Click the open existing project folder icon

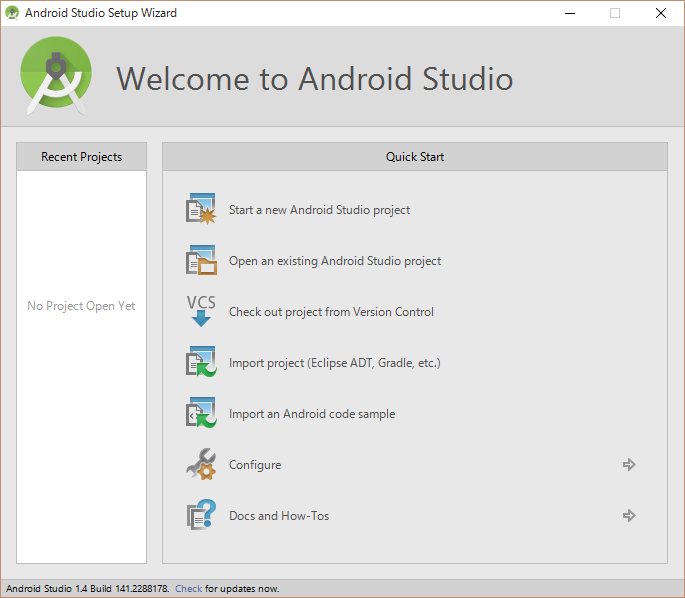(201, 260)
